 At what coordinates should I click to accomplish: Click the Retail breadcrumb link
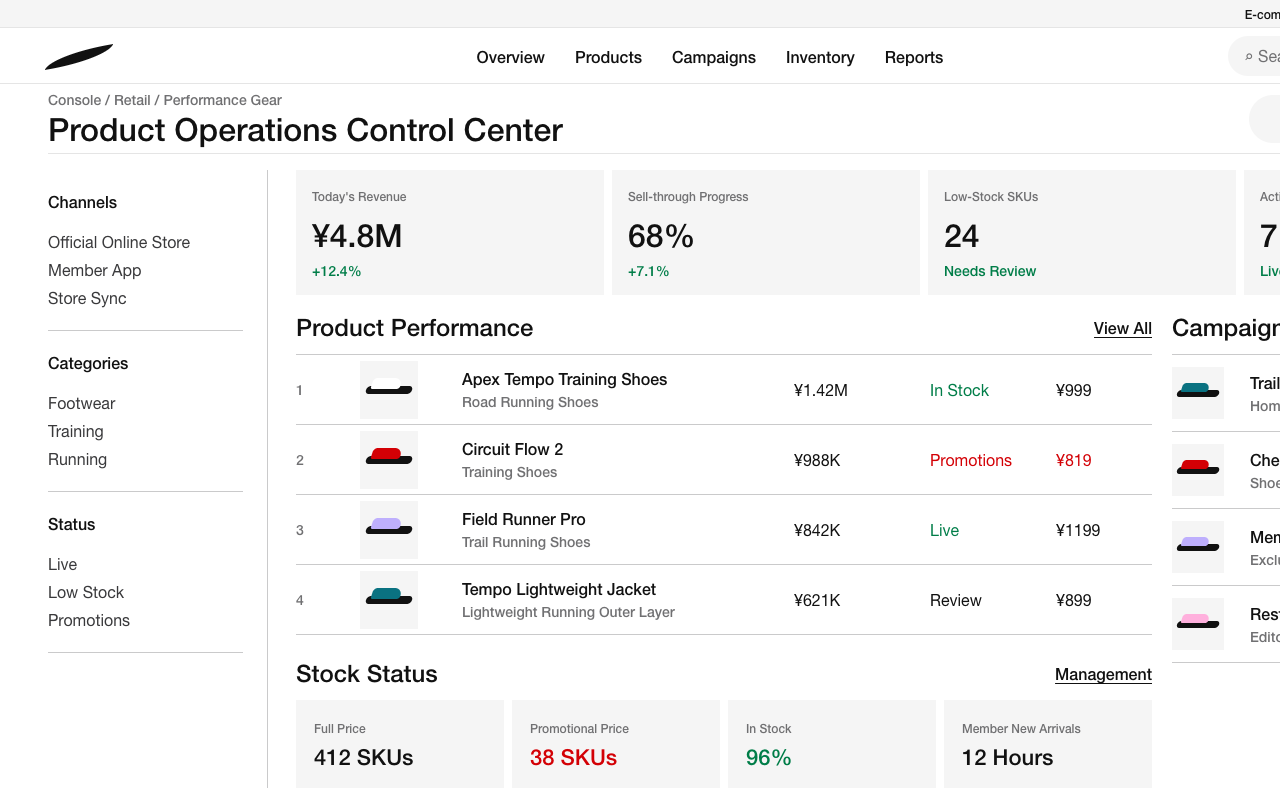pos(132,100)
